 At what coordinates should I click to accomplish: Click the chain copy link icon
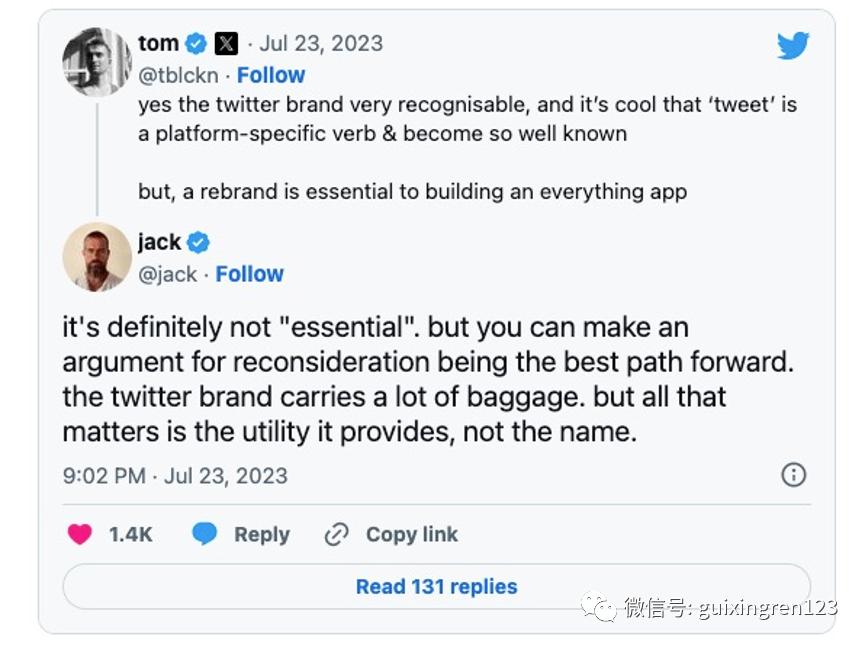(336, 535)
